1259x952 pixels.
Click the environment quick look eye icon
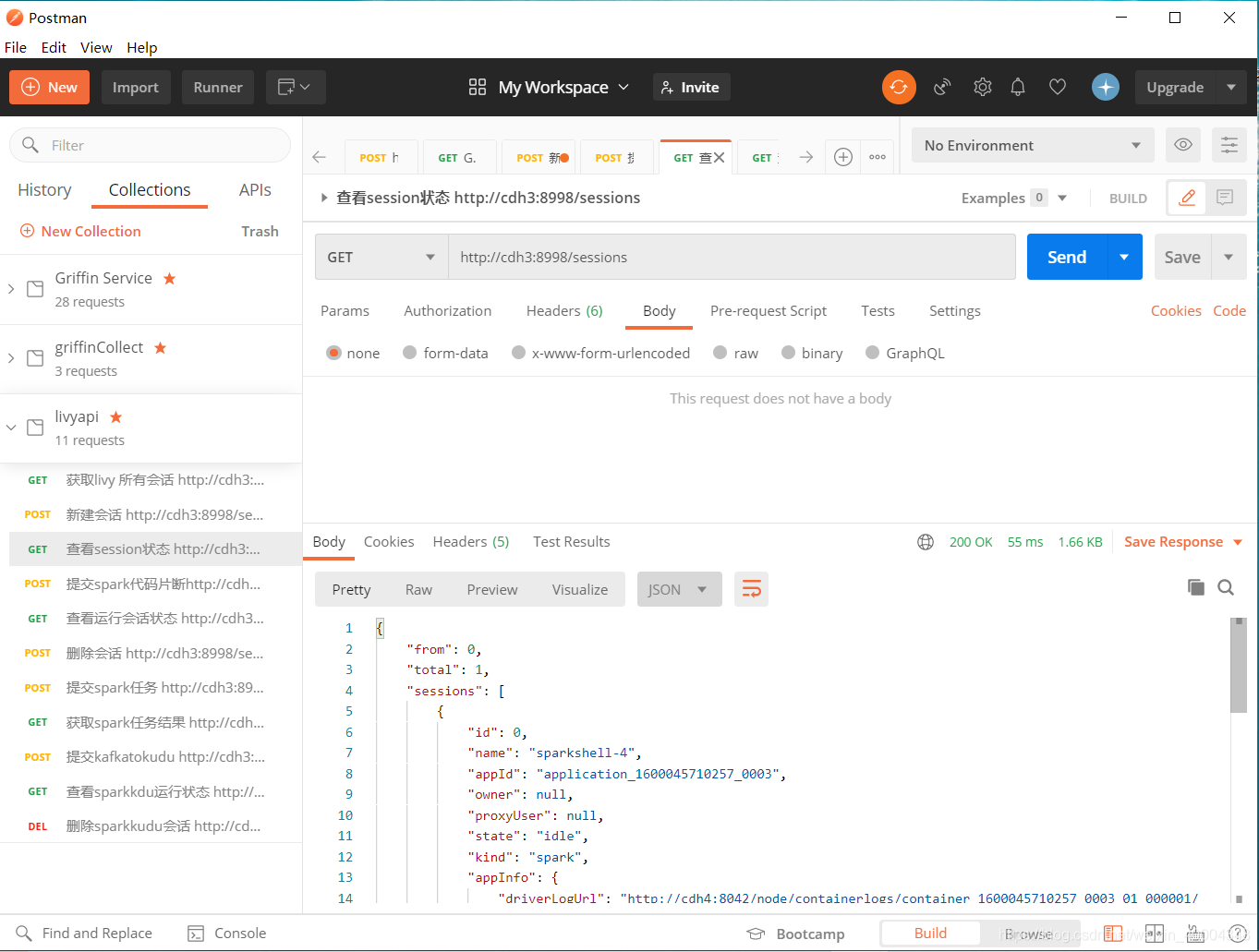[x=1183, y=145]
